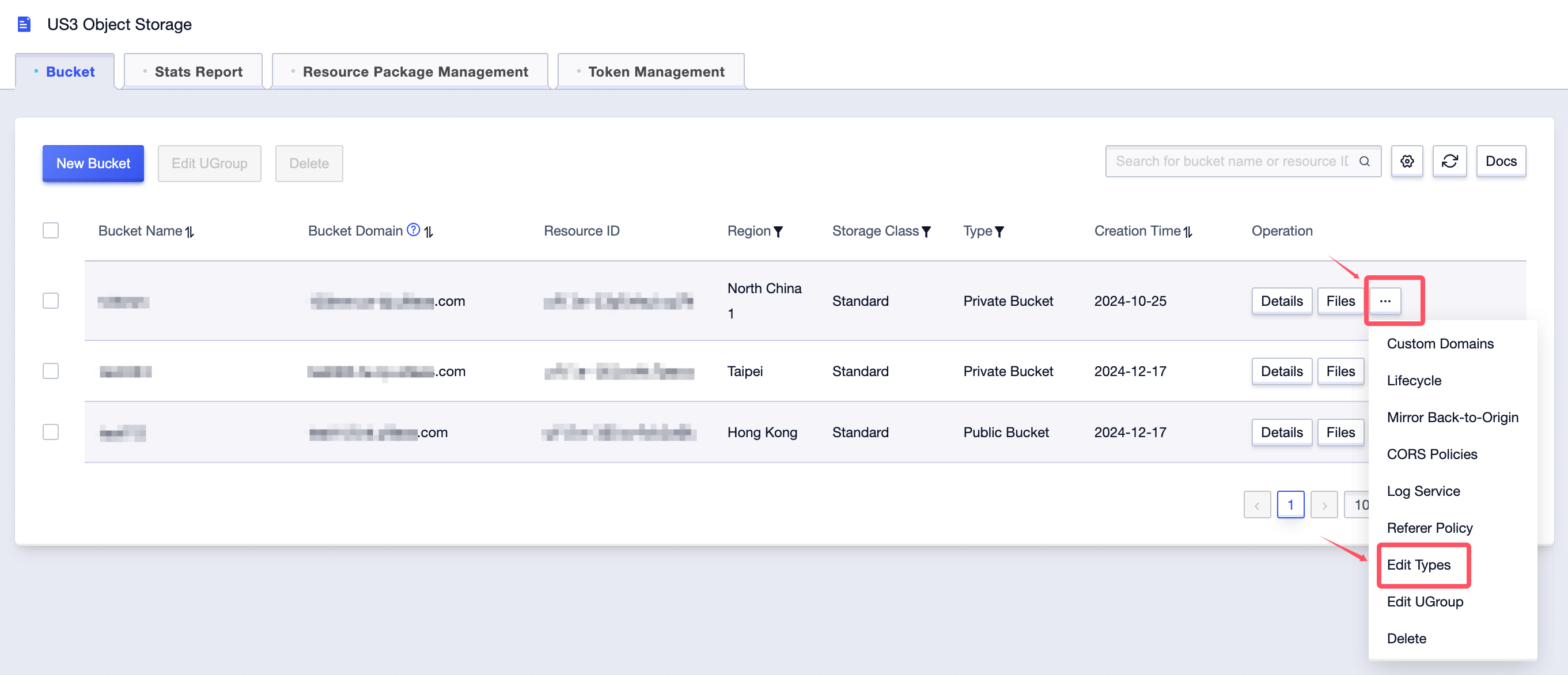Check the Taipei bucket row

point(51,371)
